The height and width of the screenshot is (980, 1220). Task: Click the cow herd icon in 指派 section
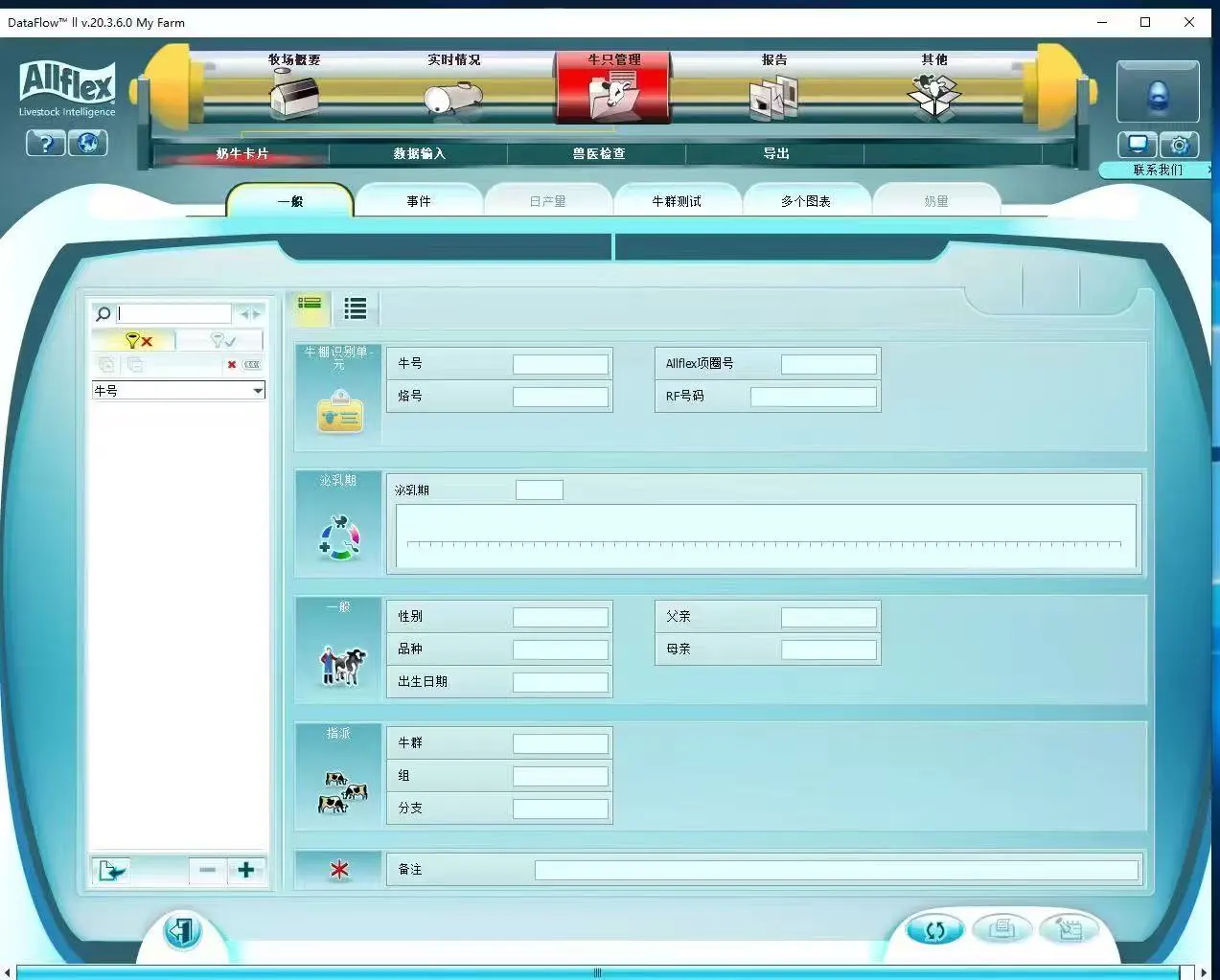[342, 792]
